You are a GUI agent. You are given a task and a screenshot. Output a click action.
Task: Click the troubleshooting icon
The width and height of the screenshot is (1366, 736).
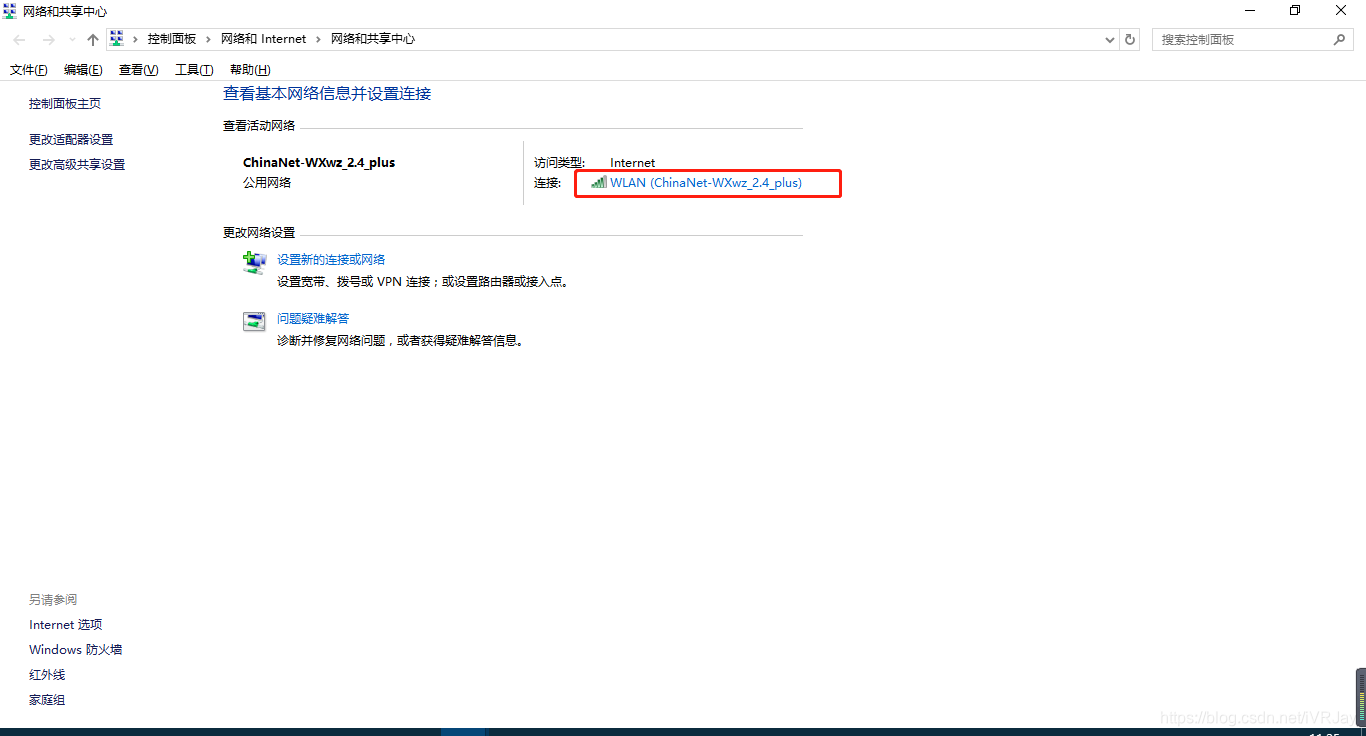click(254, 322)
